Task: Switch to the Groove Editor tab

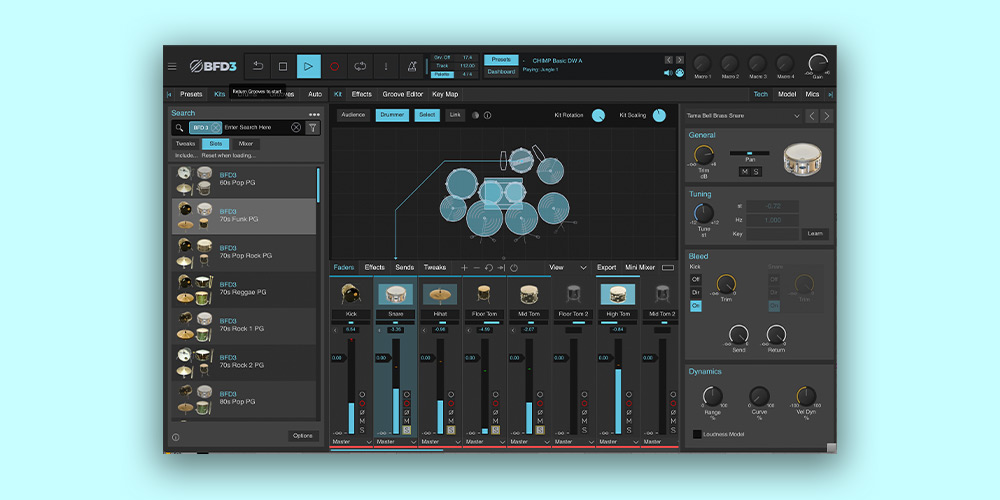Action: (x=401, y=94)
